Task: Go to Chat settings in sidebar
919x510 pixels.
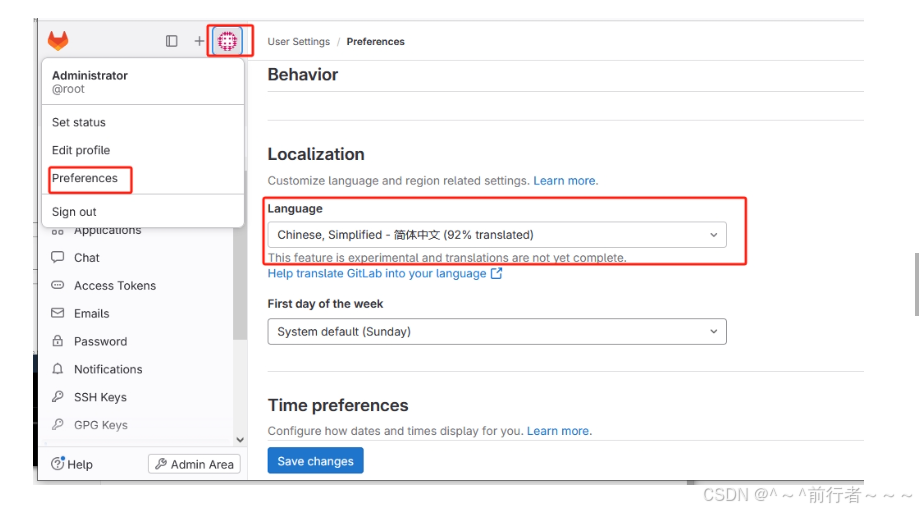Action: (87, 257)
